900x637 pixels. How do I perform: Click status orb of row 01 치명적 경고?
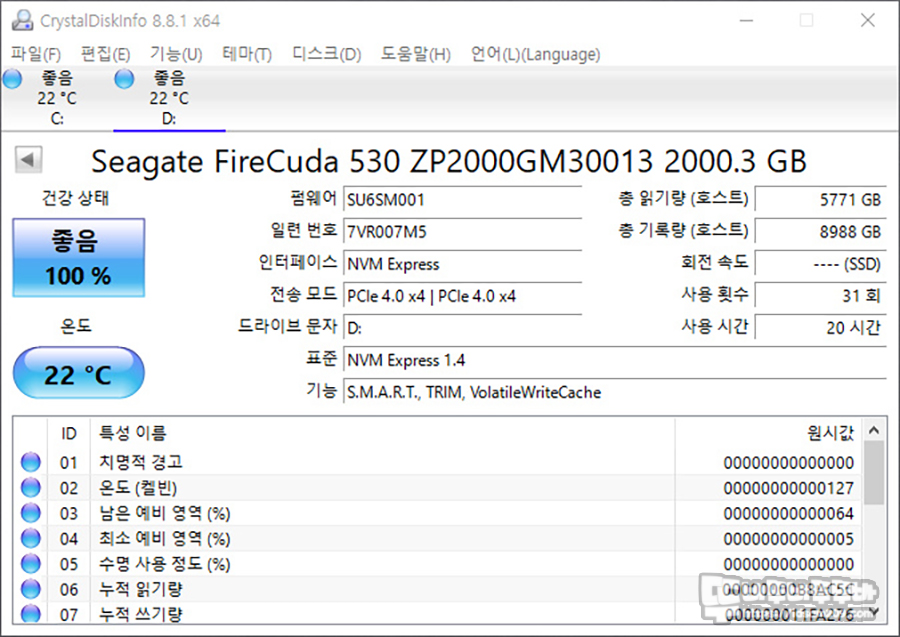pyautogui.click(x=30, y=462)
